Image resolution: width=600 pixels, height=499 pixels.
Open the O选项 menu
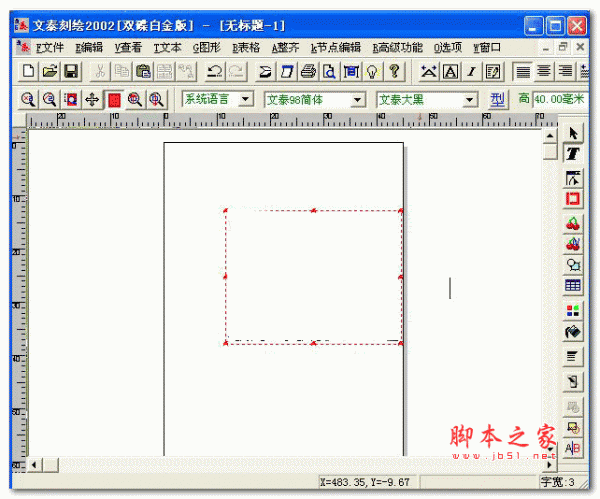(x=448, y=48)
